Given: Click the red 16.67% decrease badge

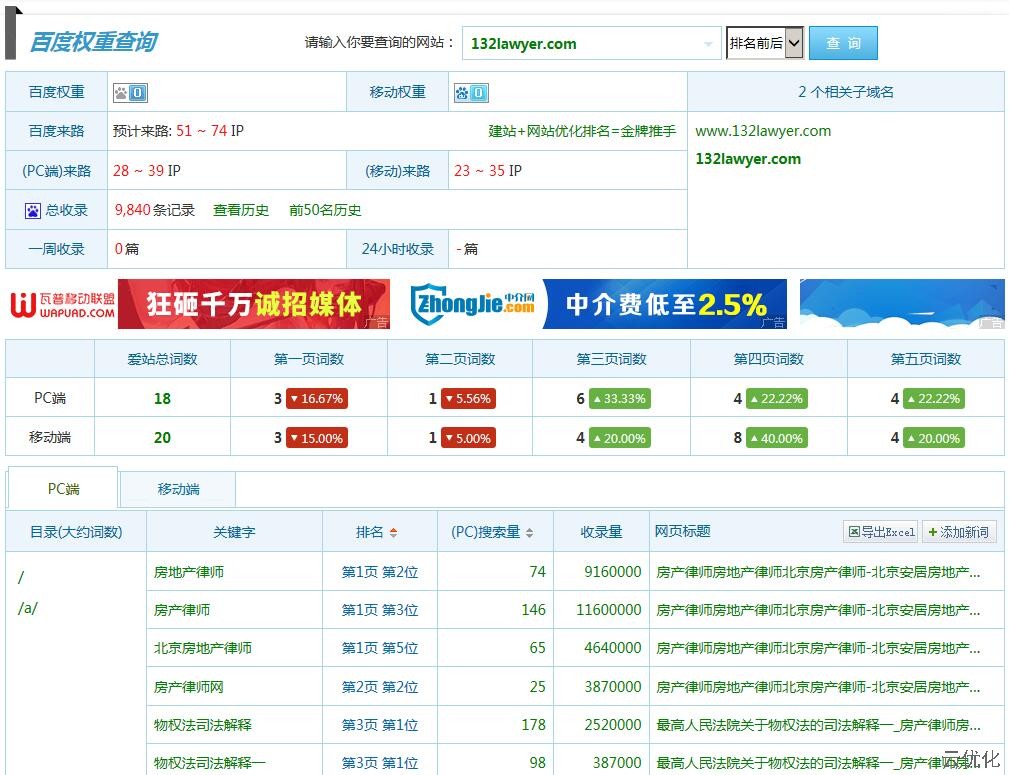Looking at the screenshot, I should point(317,398).
